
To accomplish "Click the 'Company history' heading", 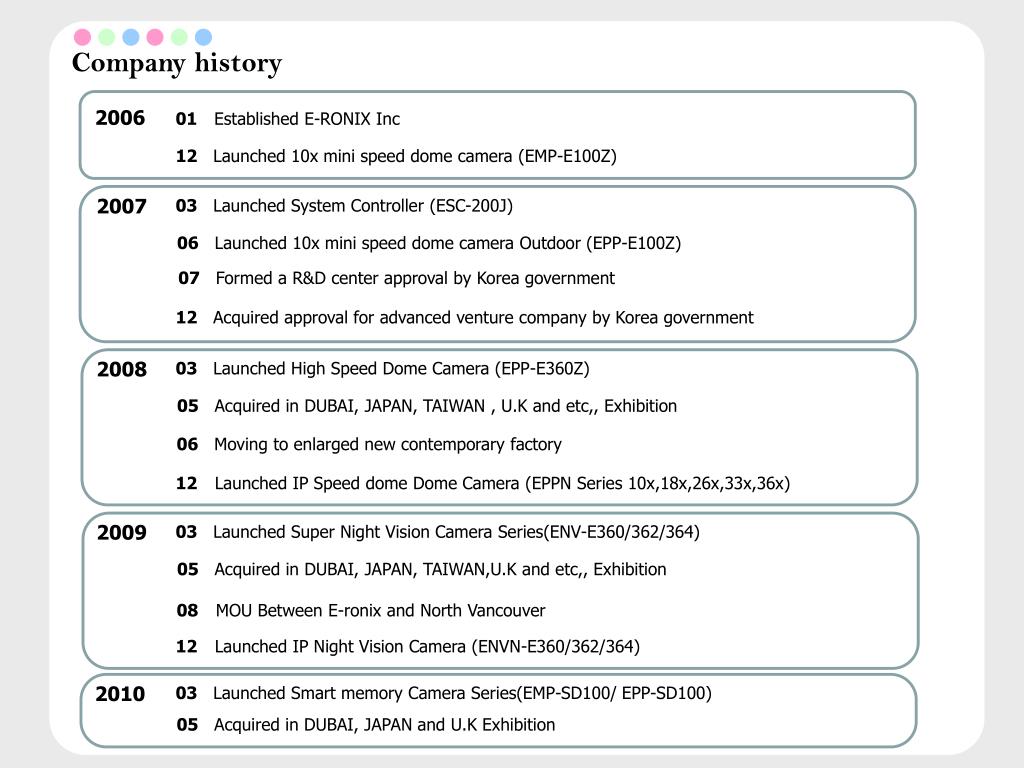I will coord(177,63).
